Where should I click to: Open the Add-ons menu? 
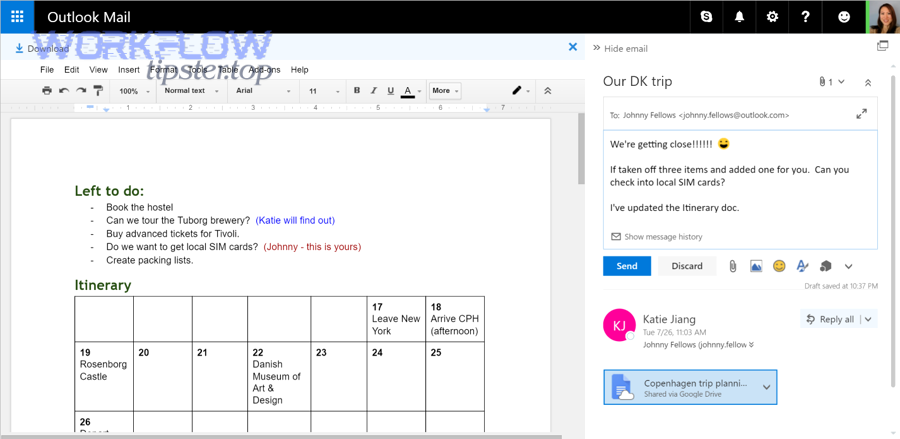click(265, 69)
